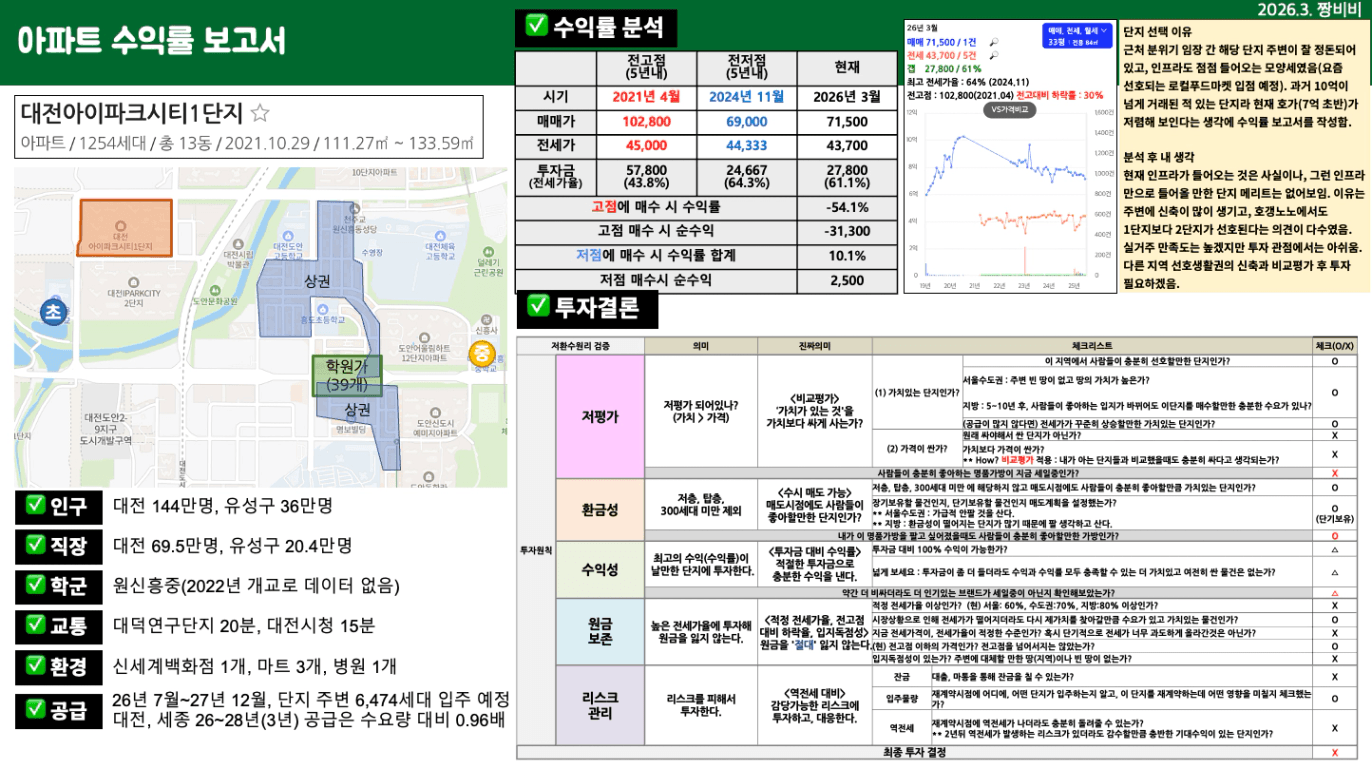Click the 전고대비 하락률 : 30% text
The image size is (1372, 769).
(x=1059, y=95)
